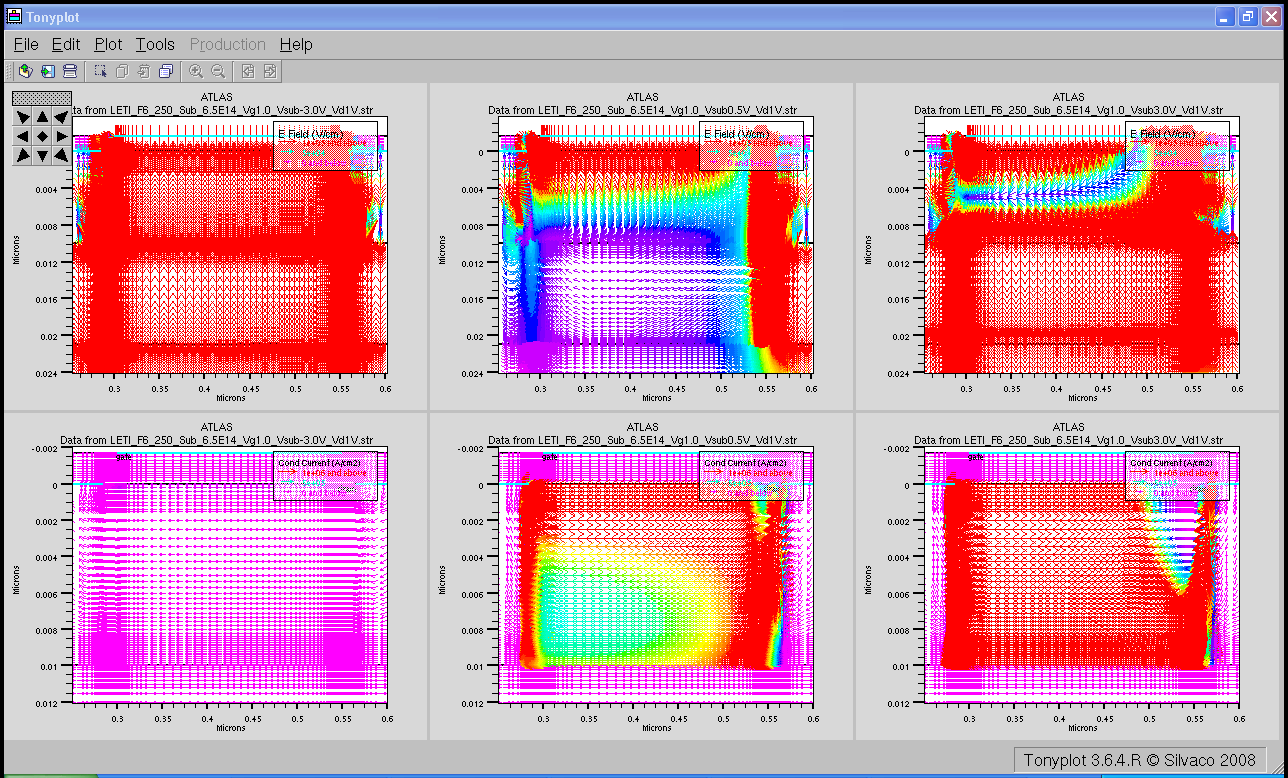Click the zoom out magnifier icon
The image size is (1288, 778).
[x=218, y=71]
